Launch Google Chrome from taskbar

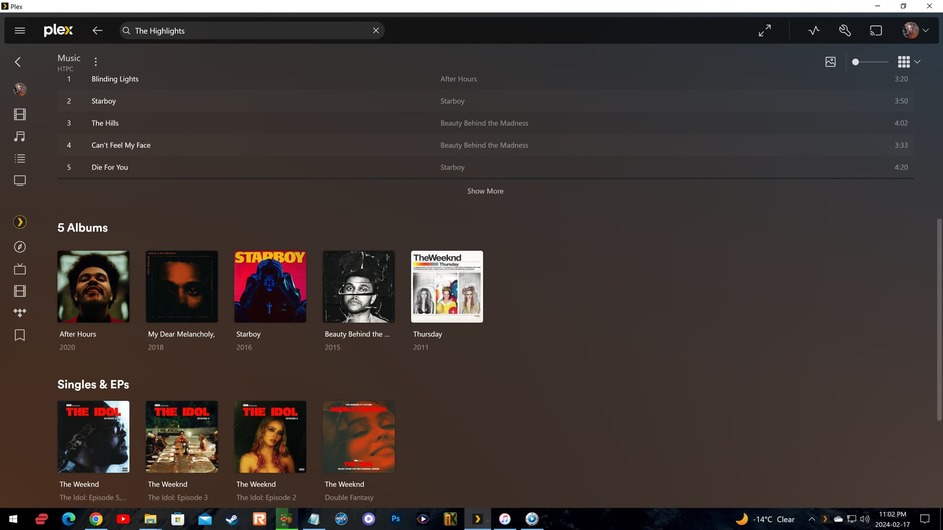coord(96,519)
